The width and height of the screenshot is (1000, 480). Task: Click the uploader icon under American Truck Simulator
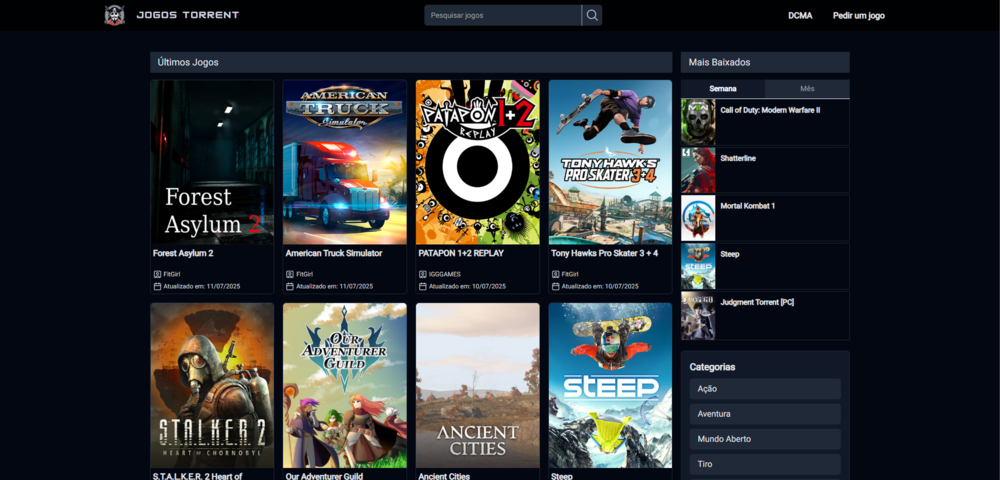click(x=290, y=274)
